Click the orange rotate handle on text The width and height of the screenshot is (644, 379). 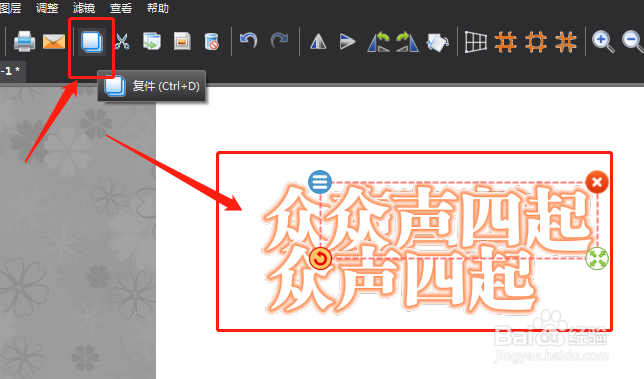pos(320,259)
